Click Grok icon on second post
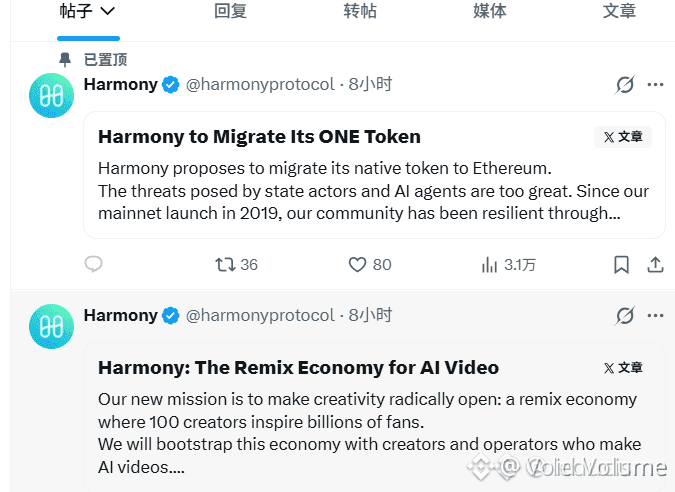This screenshot has width=675, height=492. click(x=625, y=316)
